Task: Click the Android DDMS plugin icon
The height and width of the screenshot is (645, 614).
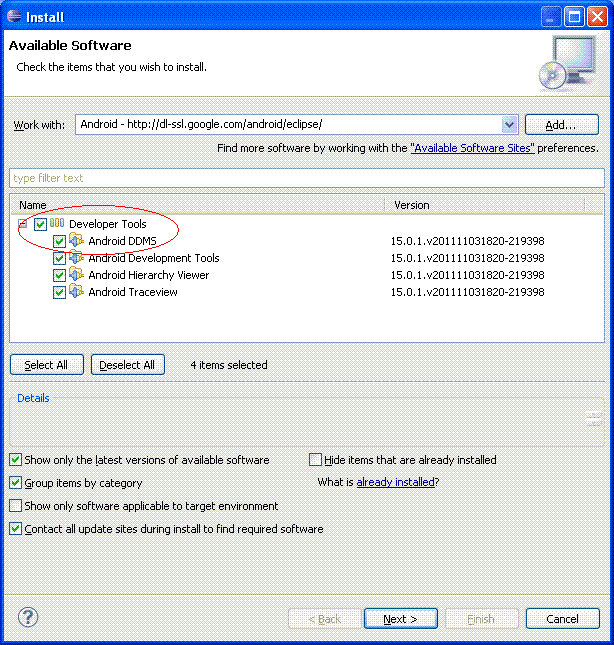Action: pyautogui.click(x=76, y=240)
